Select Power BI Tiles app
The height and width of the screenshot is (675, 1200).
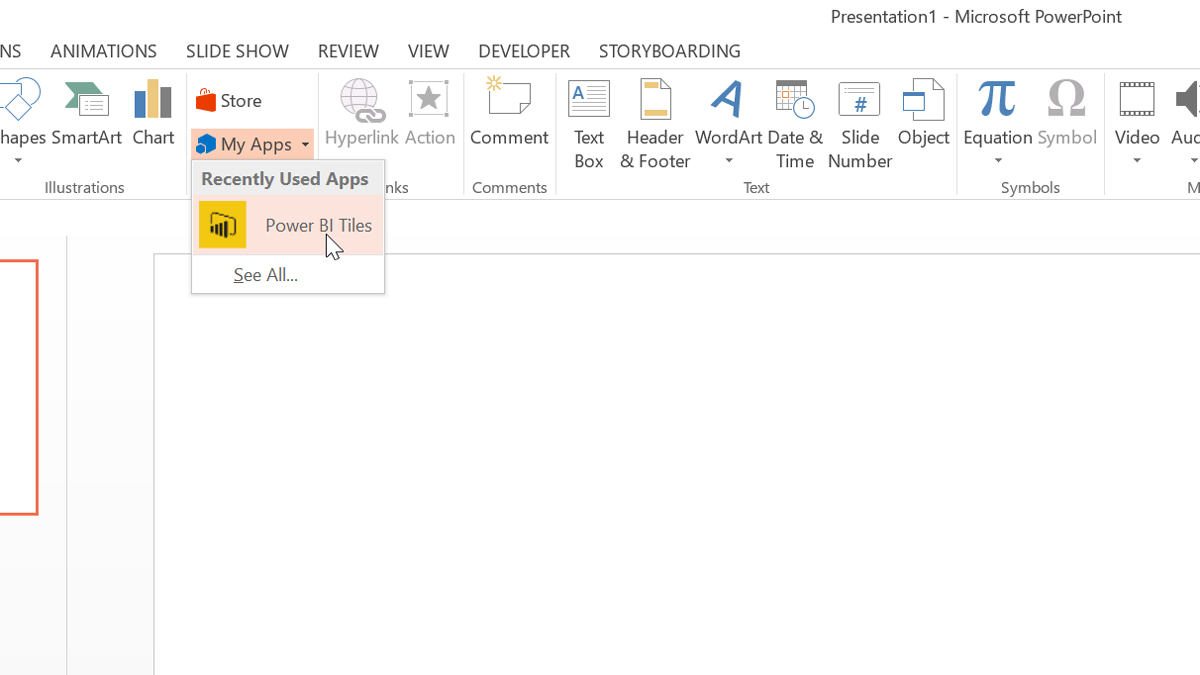coord(288,225)
